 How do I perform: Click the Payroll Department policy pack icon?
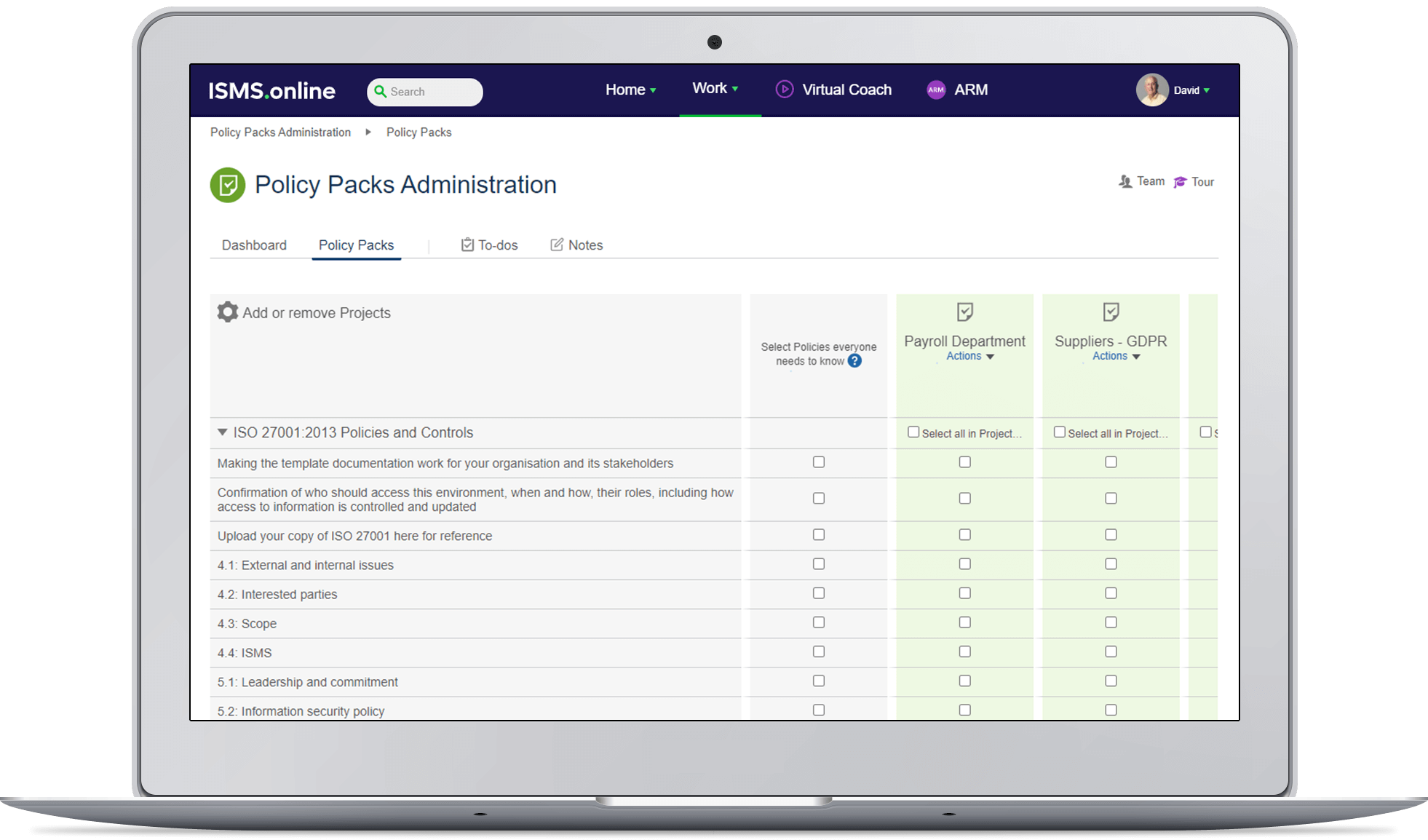pyautogui.click(x=964, y=312)
